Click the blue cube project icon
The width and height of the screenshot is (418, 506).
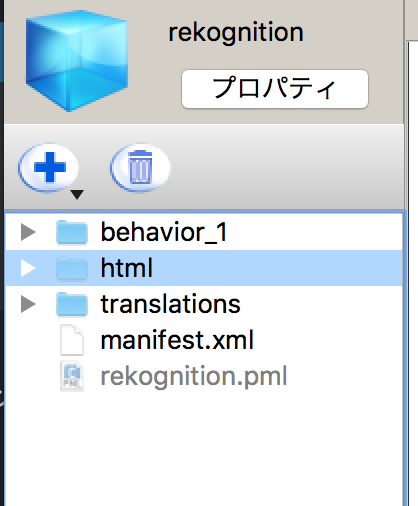tap(77, 61)
